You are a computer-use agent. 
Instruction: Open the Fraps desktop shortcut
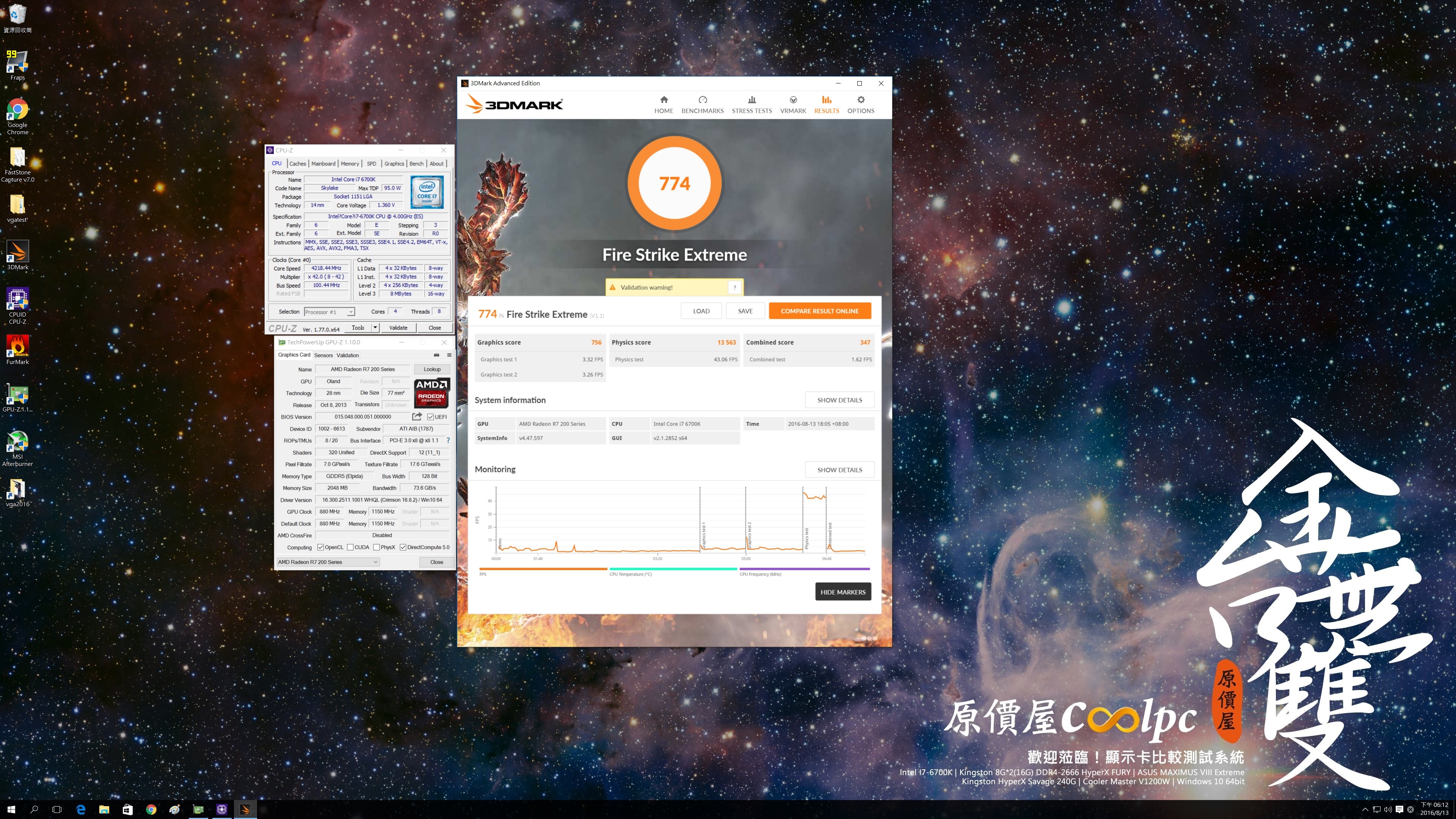click(x=17, y=66)
